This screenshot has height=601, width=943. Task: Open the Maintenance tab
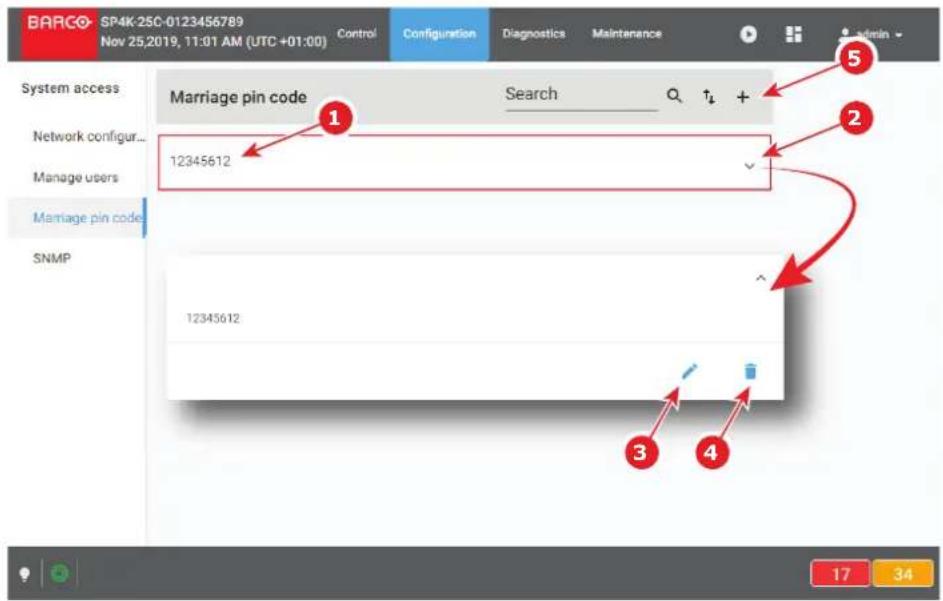(x=626, y=34)
